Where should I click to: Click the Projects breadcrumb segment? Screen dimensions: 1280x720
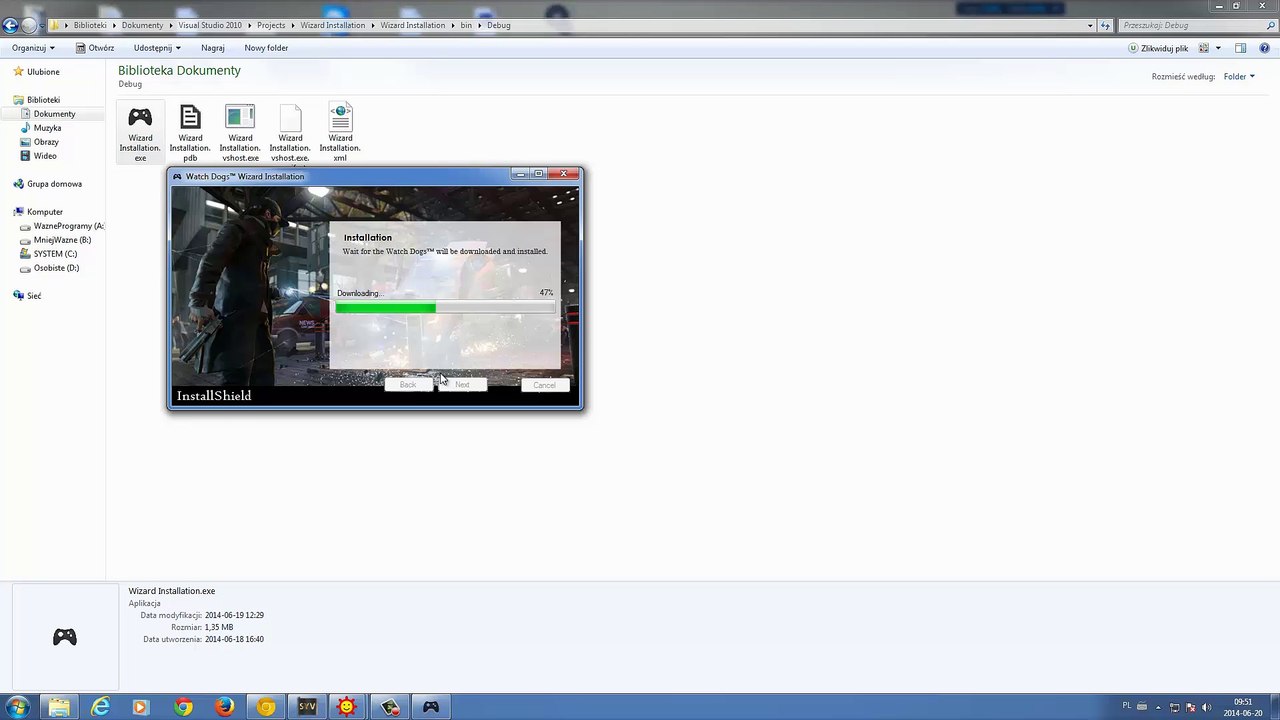coord(271,25)
